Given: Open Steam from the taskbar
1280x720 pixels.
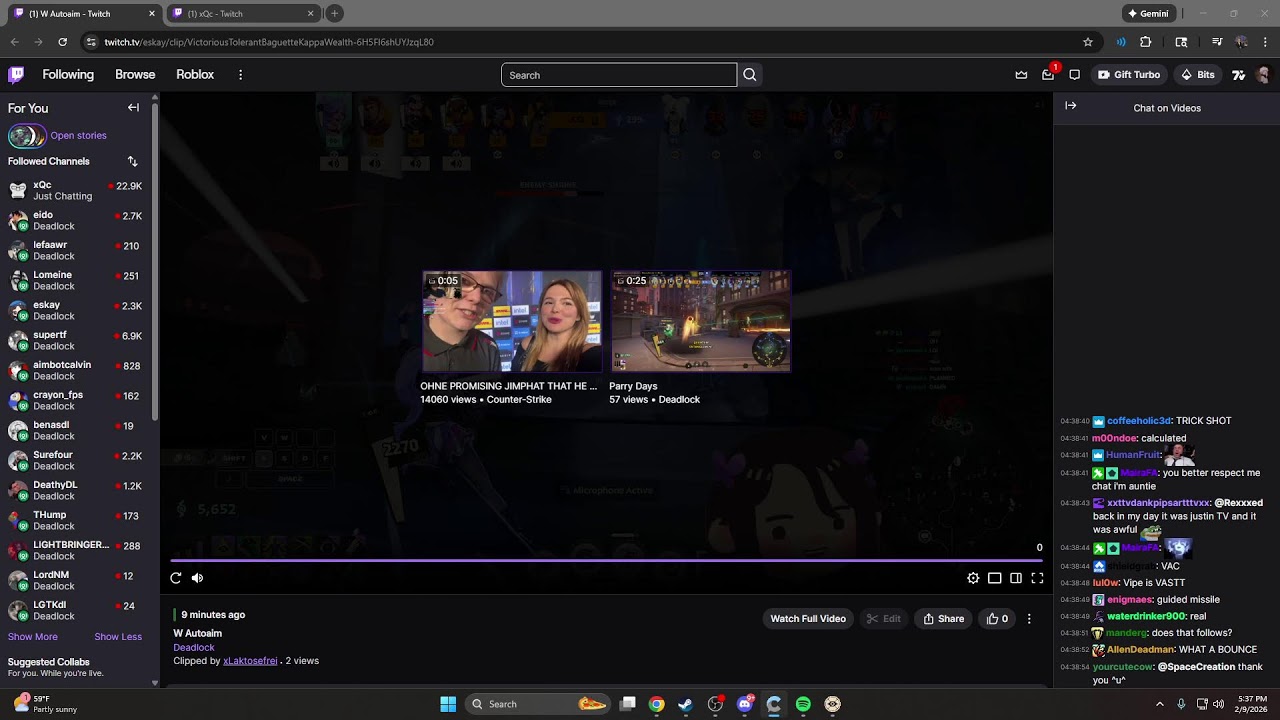Looking at the screenshot, I should 685,704.
